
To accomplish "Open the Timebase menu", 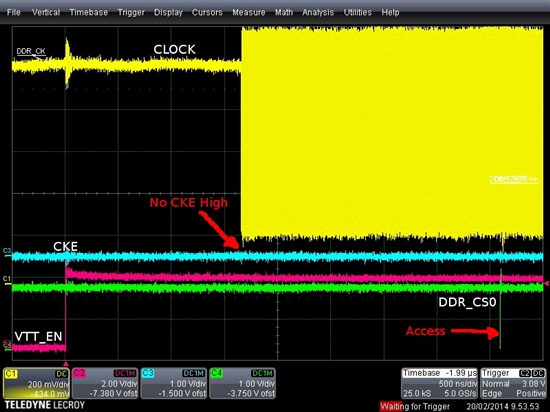I will [89, 12].
